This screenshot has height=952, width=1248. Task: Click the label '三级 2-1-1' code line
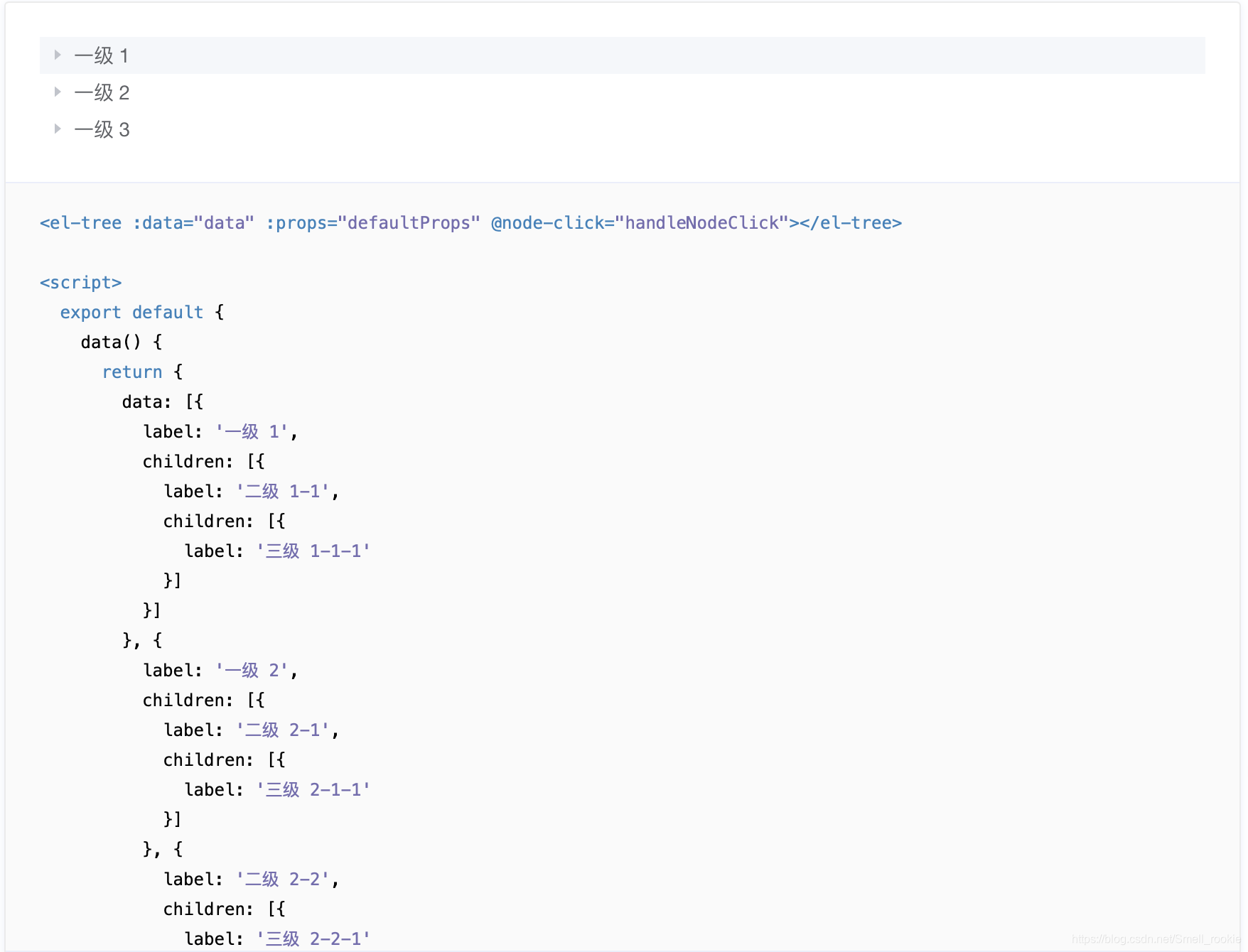click(277, 790)
